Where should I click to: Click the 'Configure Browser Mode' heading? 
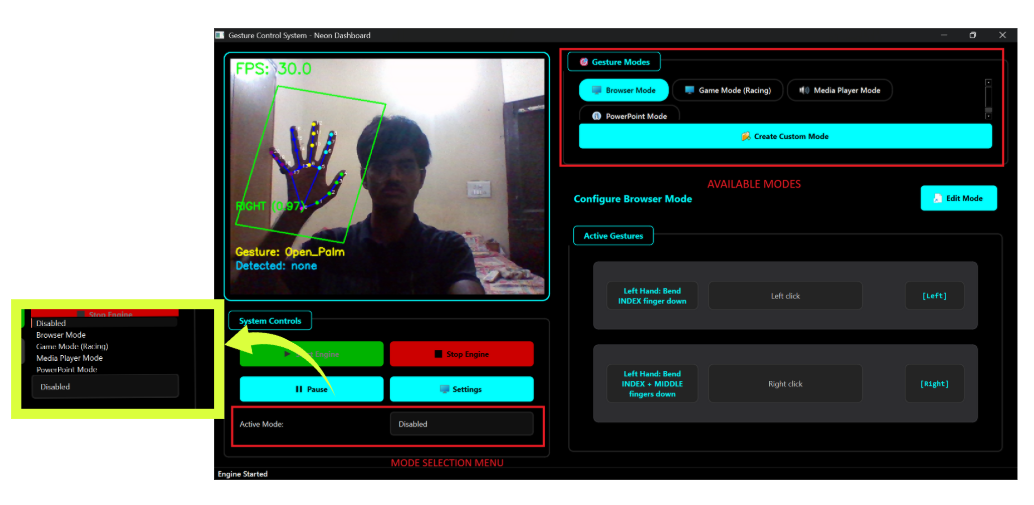[x=633, y=198]
